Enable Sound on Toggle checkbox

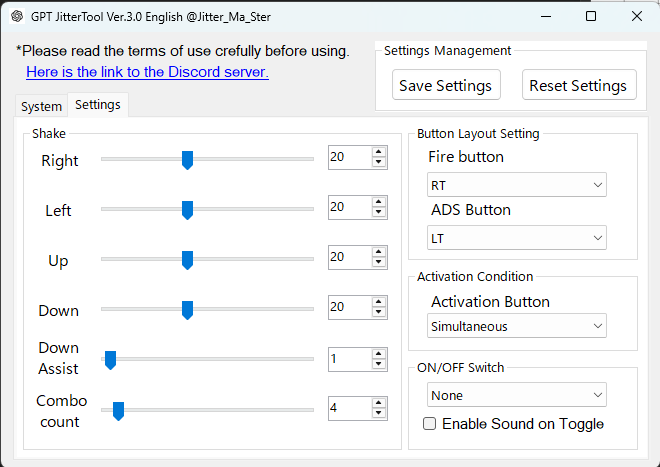click(430, 424)
